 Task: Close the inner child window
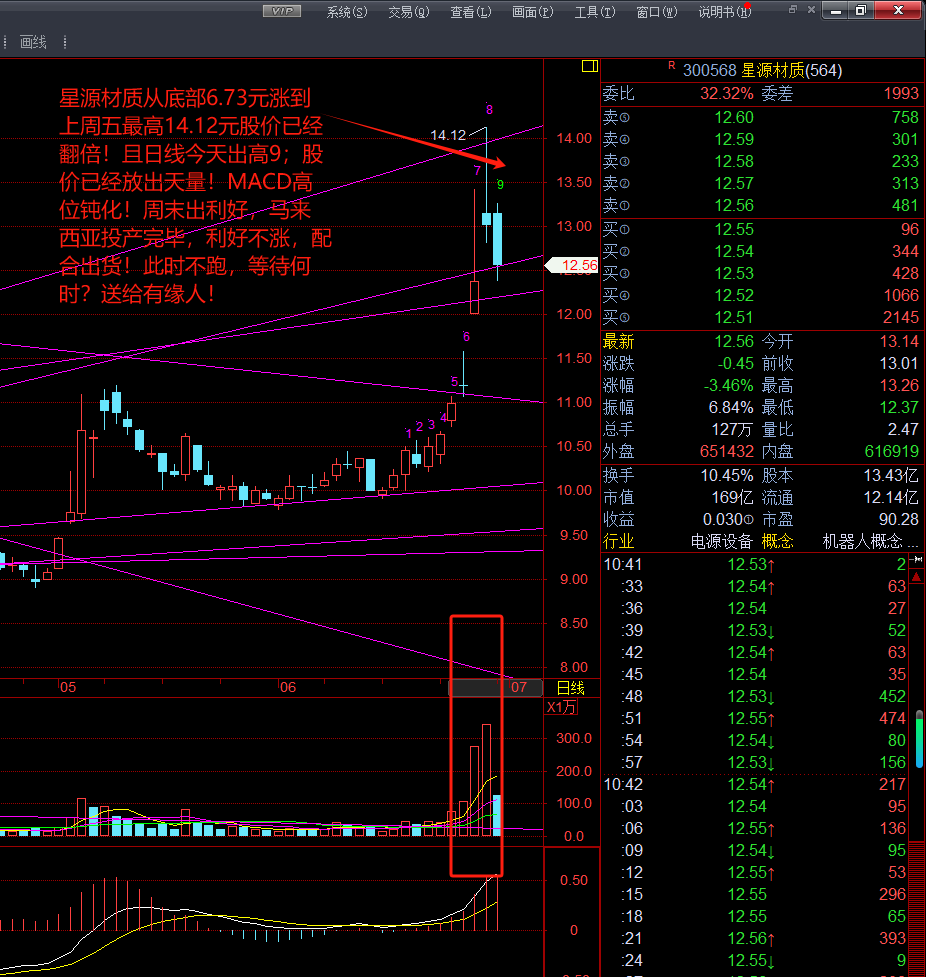(x=811, y=9)
